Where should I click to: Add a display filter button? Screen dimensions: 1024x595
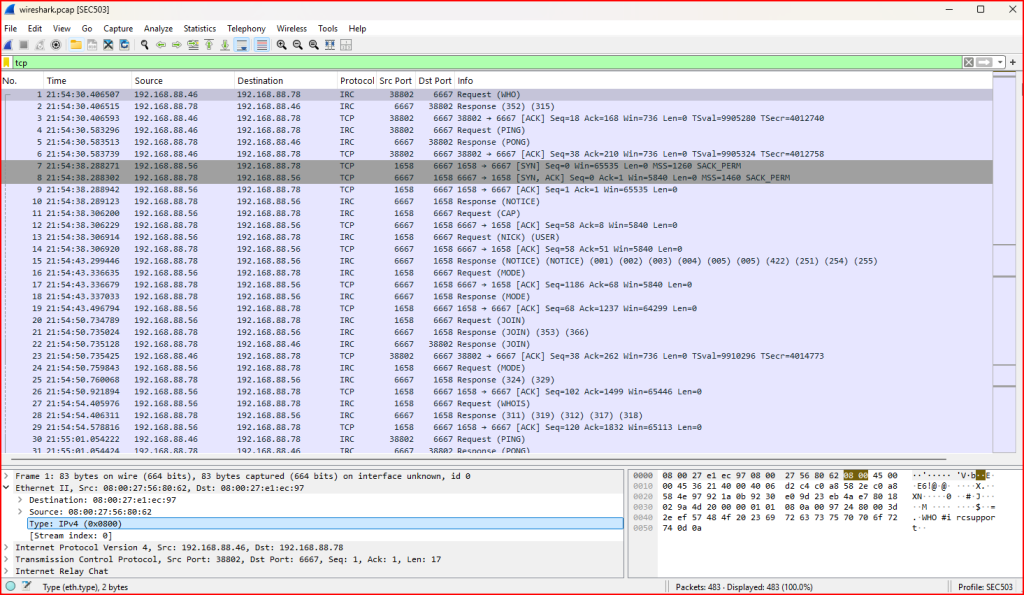point(1013,63)
